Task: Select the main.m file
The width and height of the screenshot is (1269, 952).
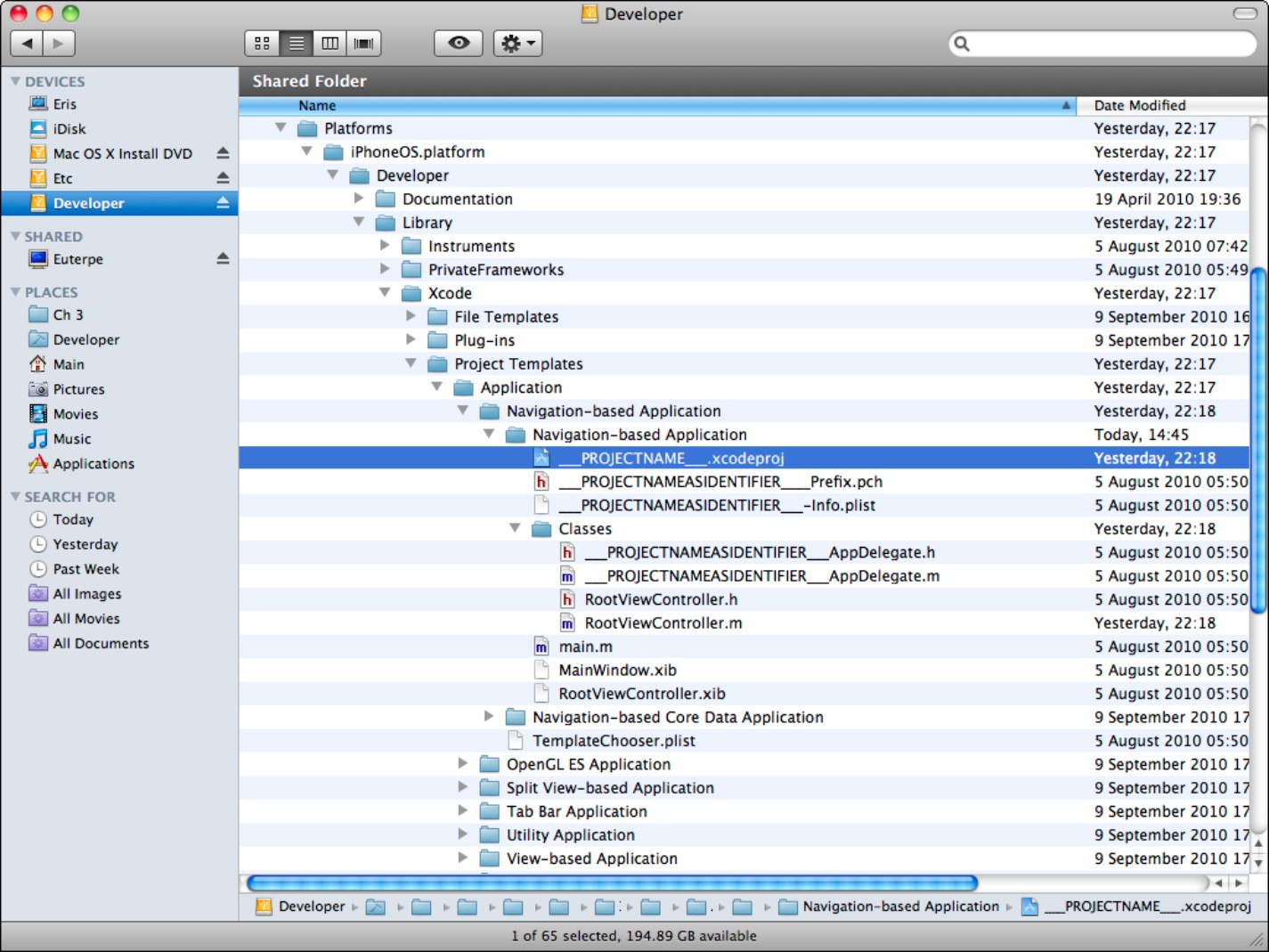Action: tap(744, 647)
